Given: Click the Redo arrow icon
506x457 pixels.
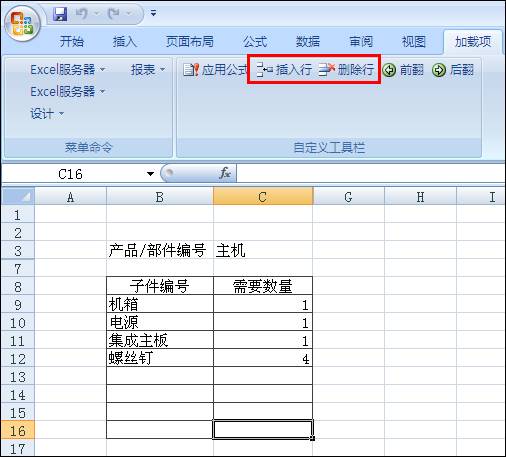Looking at the screenshot, I should (114, 14).
